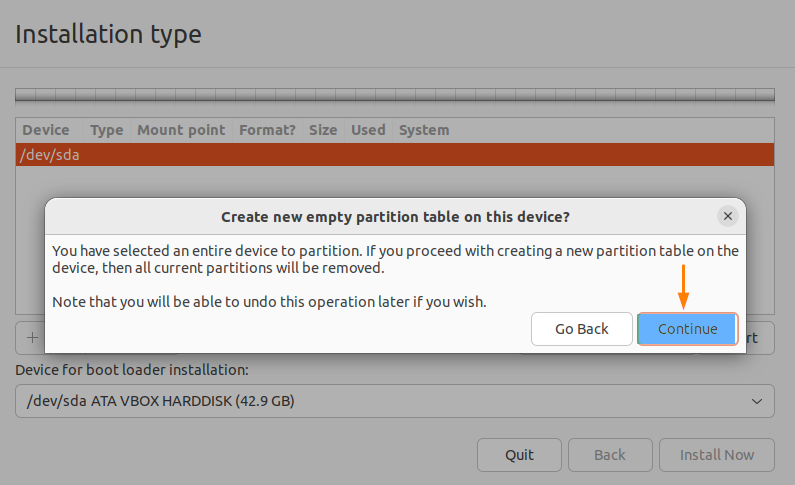This screenshot has height=485, width=795.
Task: Click the Mount point column header
Action: 180,130
